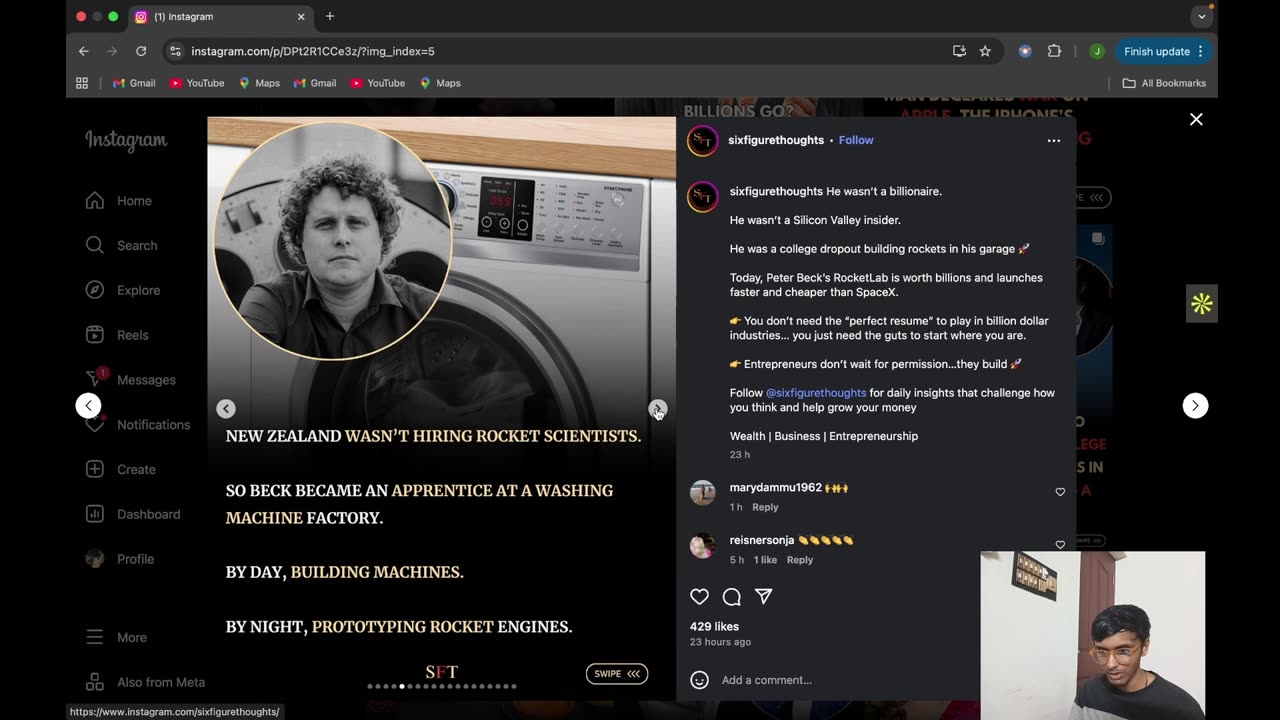Follow sixfigurethoughts account
Image resolution: width=1280 pixels, height=720 pixels.
[x=856, y=140]
